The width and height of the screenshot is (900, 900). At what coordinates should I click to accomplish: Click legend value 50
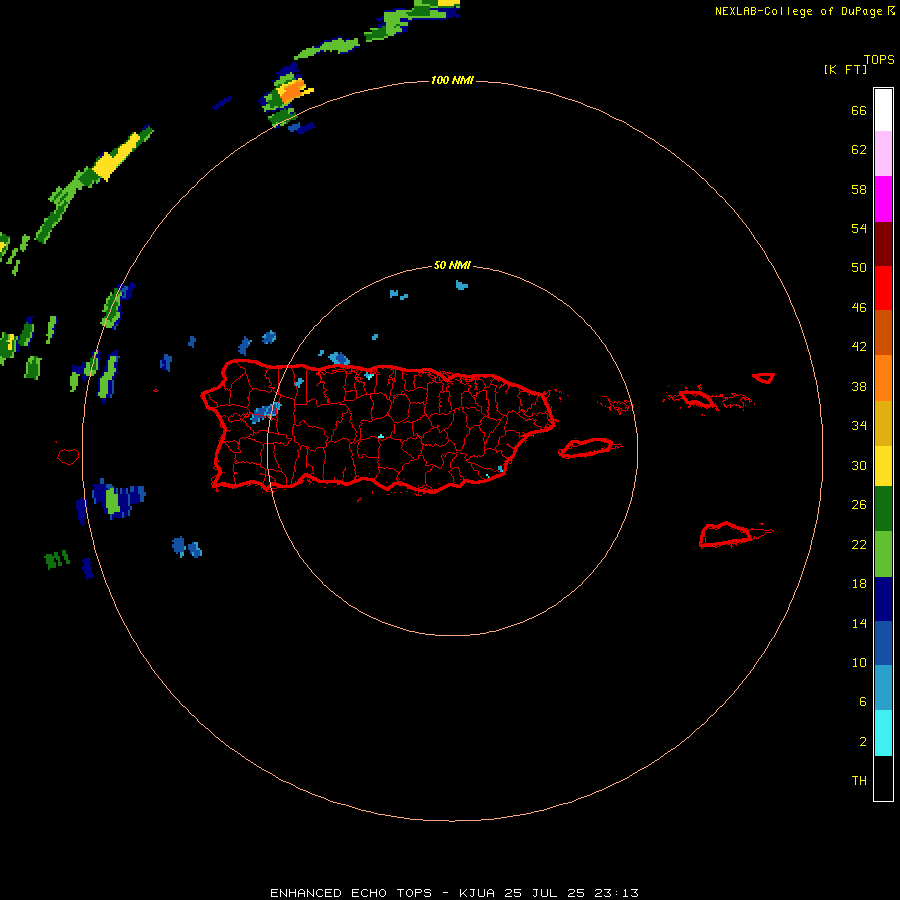(859, 267)
